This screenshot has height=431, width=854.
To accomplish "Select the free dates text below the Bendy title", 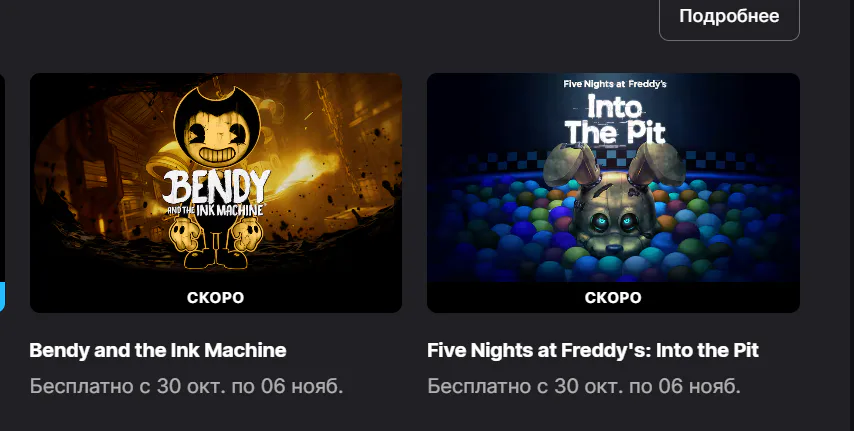I will coord(186,386).
